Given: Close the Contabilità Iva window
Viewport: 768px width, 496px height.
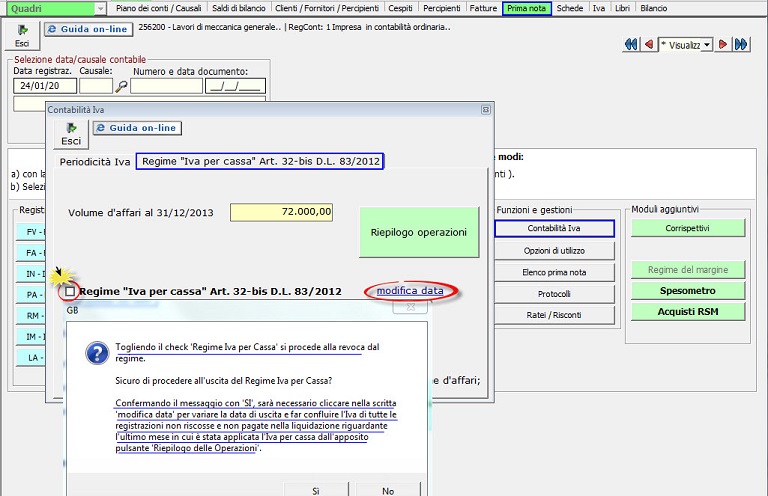Looking at the screenshot, I should 485,110.
